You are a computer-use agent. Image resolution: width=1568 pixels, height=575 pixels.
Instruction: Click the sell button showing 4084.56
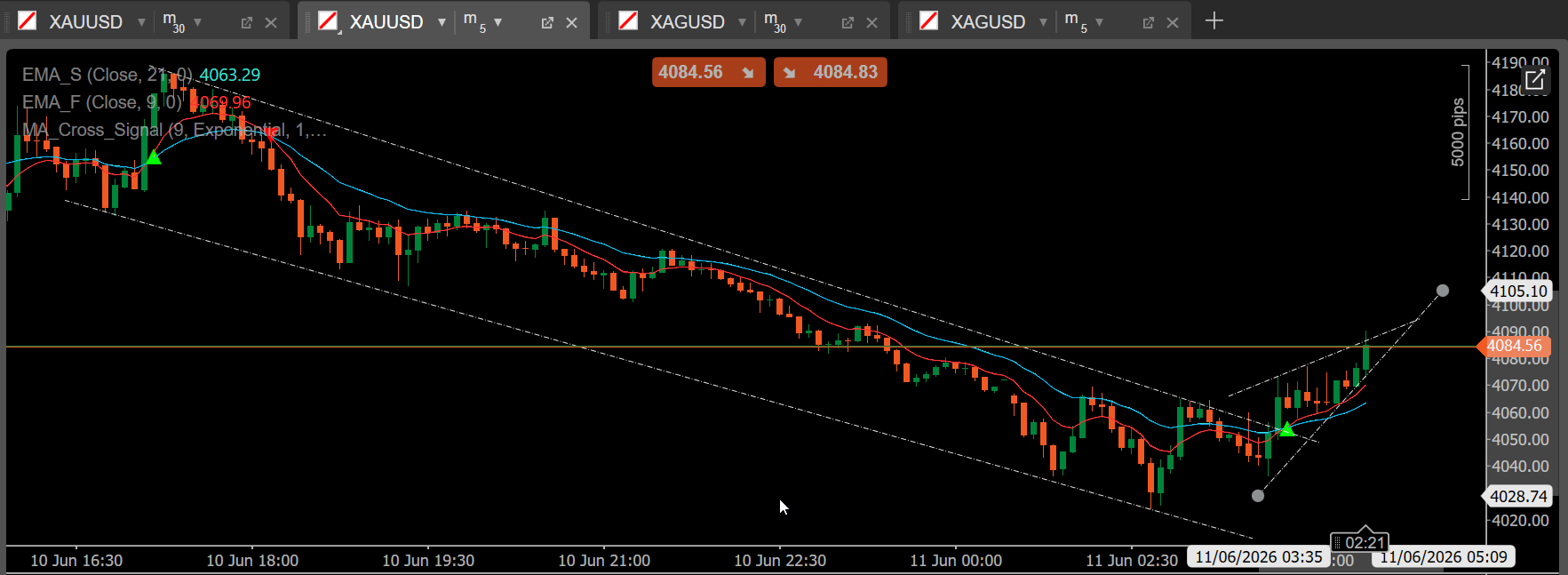708,72
